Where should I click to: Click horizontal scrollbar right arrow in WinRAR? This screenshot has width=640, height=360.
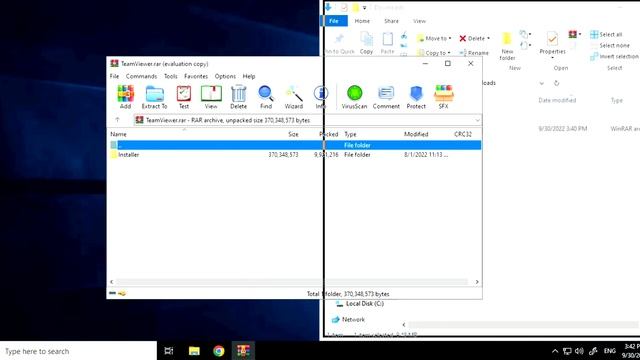(477, 282)
